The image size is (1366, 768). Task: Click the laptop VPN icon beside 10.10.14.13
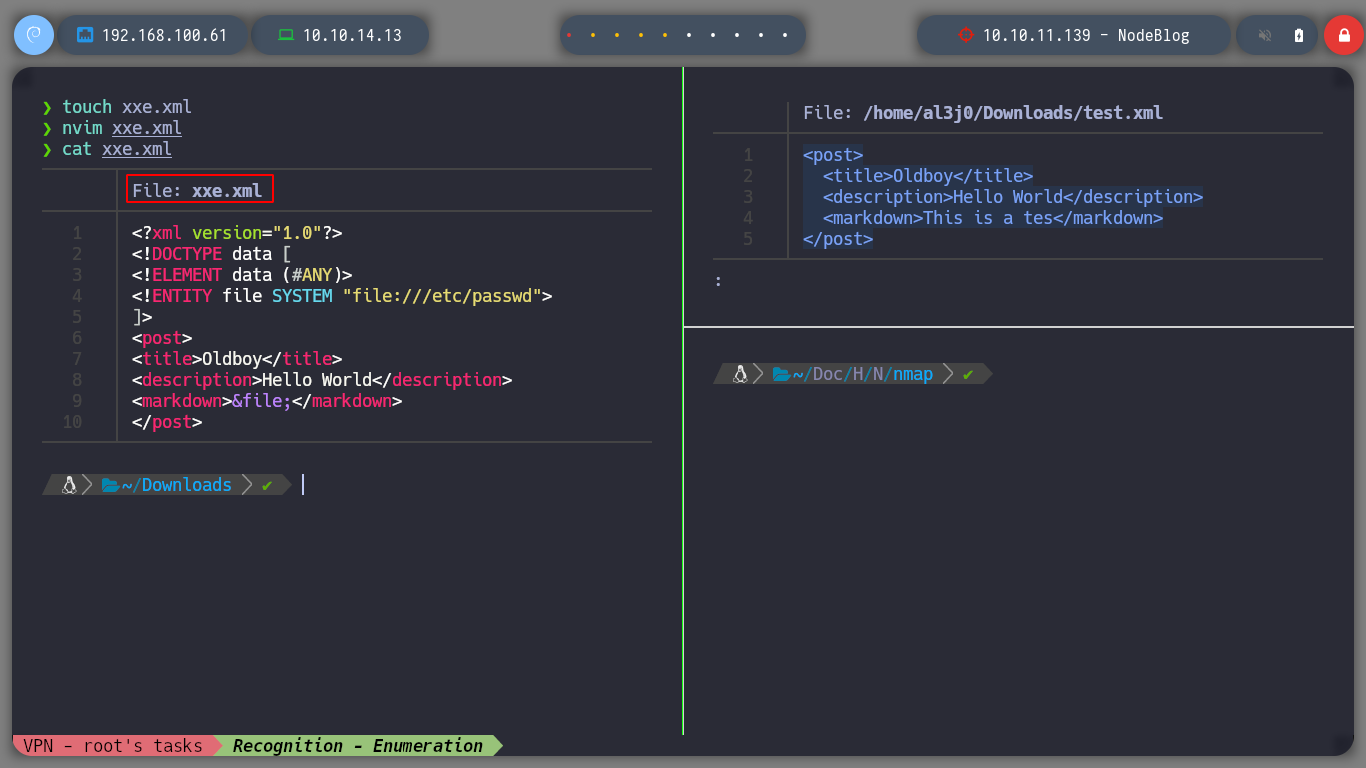pos(286,35)
